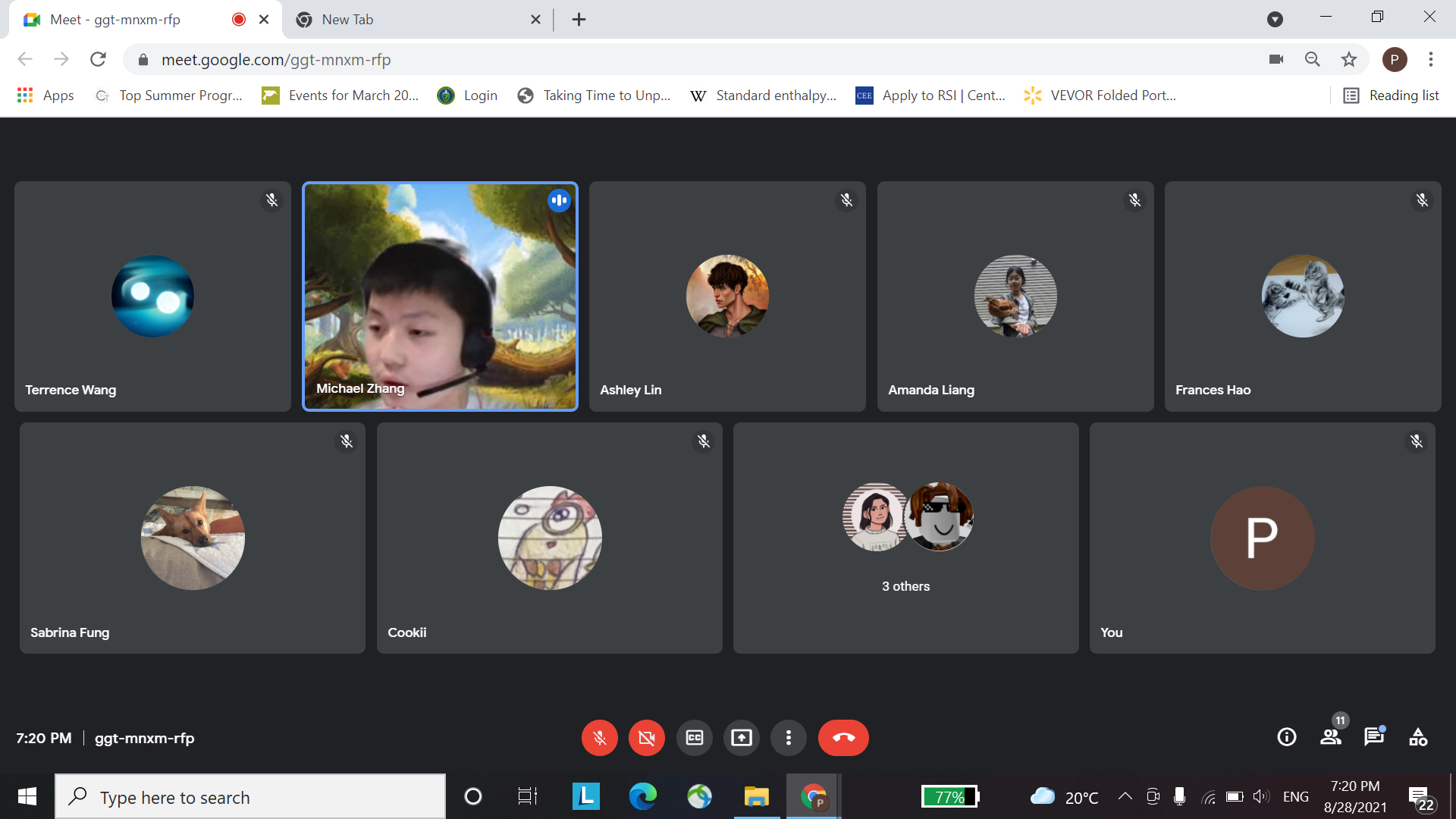
Task: Show hidden system tray icons chevron
Action: point(1125,796)
